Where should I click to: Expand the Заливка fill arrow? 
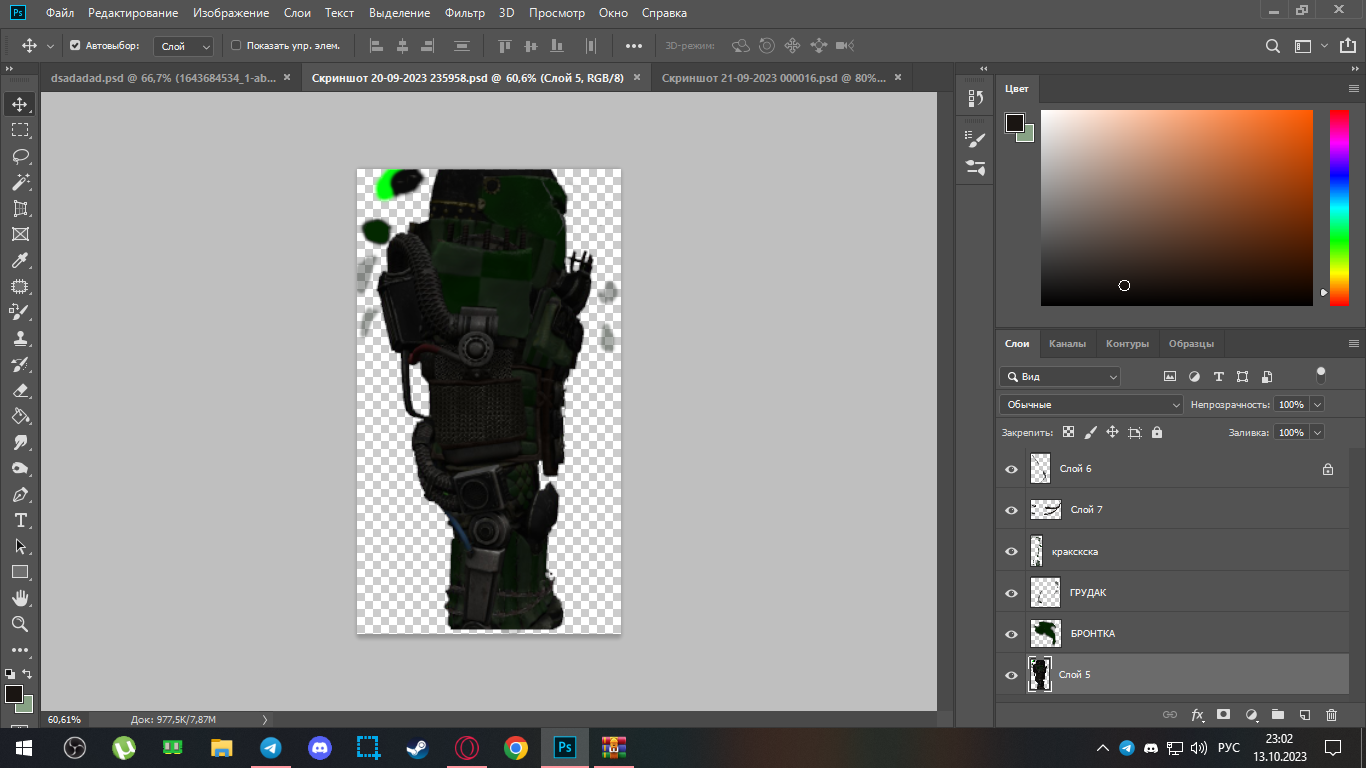1317,433
